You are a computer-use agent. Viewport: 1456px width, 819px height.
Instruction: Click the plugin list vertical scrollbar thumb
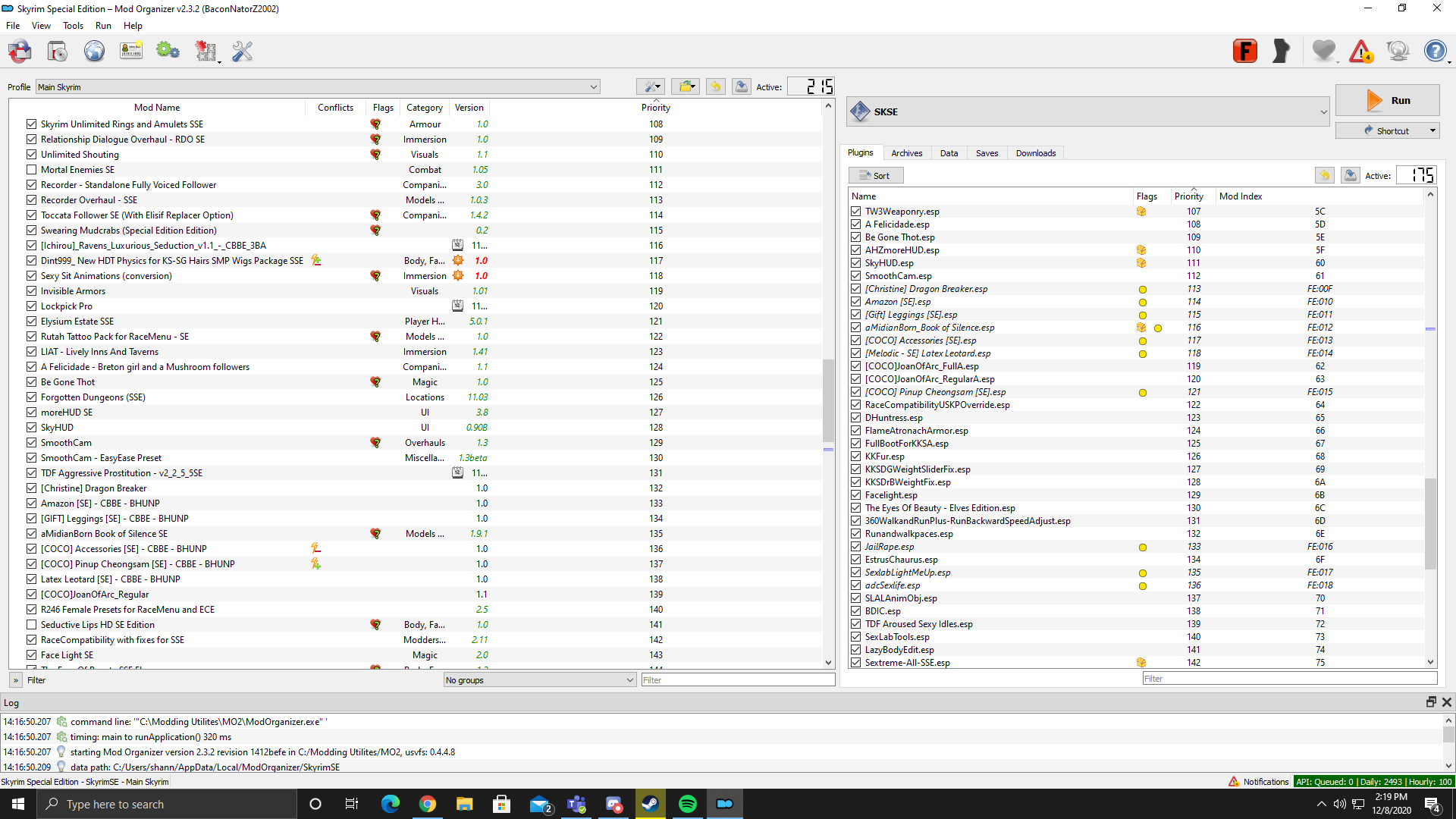(x=1430, y=523)
